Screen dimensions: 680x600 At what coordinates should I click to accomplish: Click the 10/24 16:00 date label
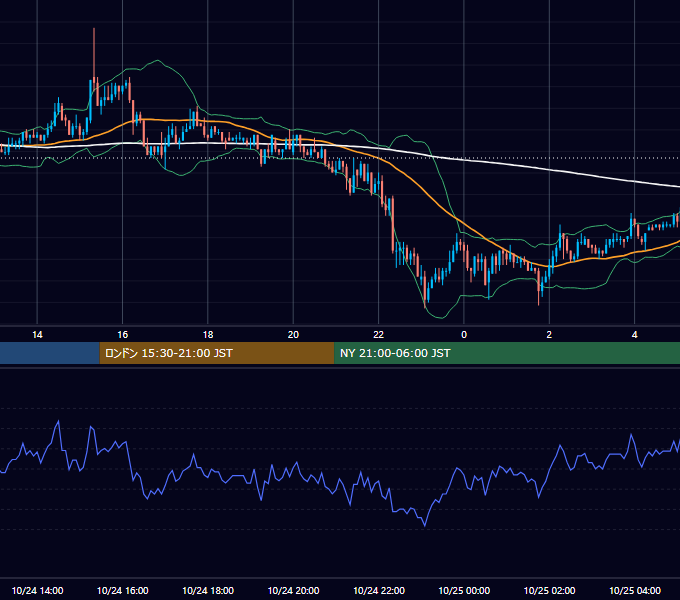(x=123, y=590)
